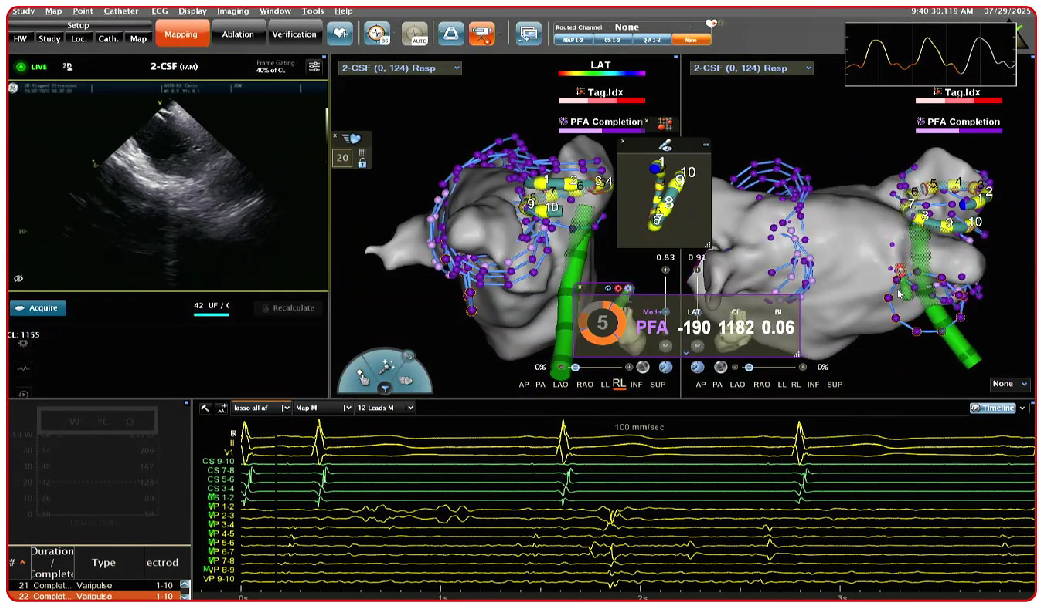
Task: Click the ultrasound panel settings icon
Action: [314, 66]
